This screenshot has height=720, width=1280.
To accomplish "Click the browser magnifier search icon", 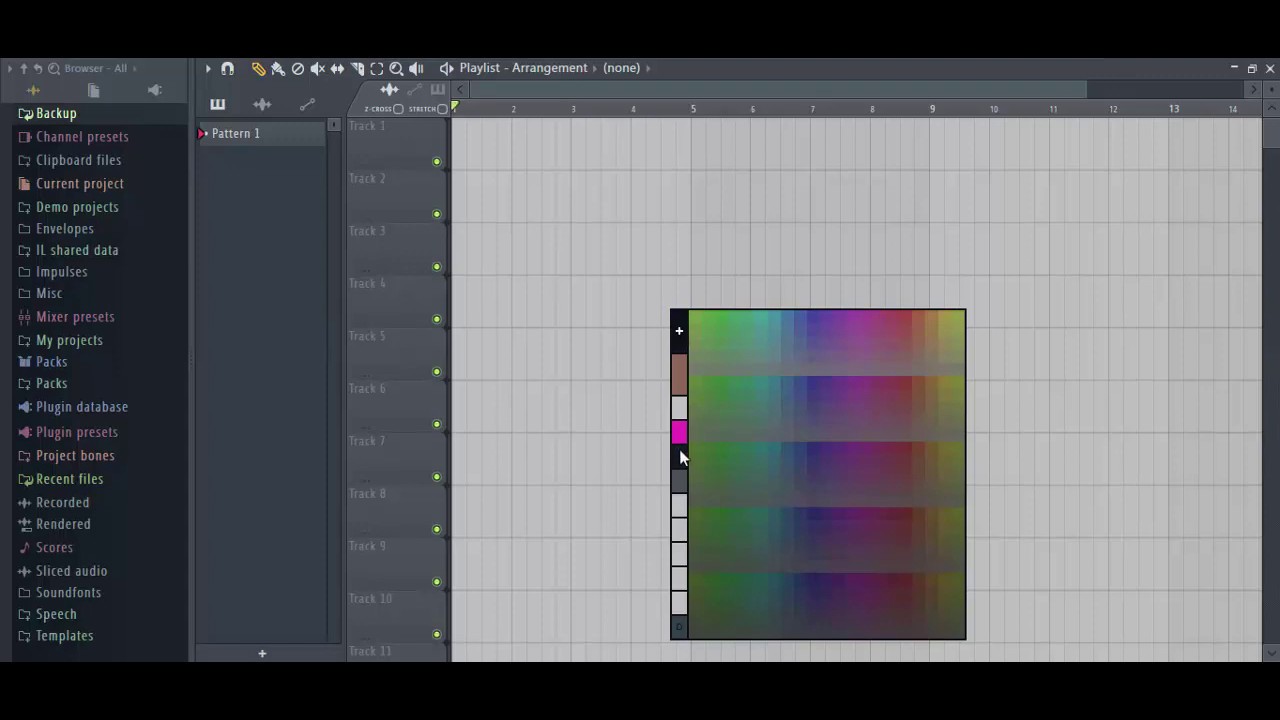I will [x=54, y=68].
